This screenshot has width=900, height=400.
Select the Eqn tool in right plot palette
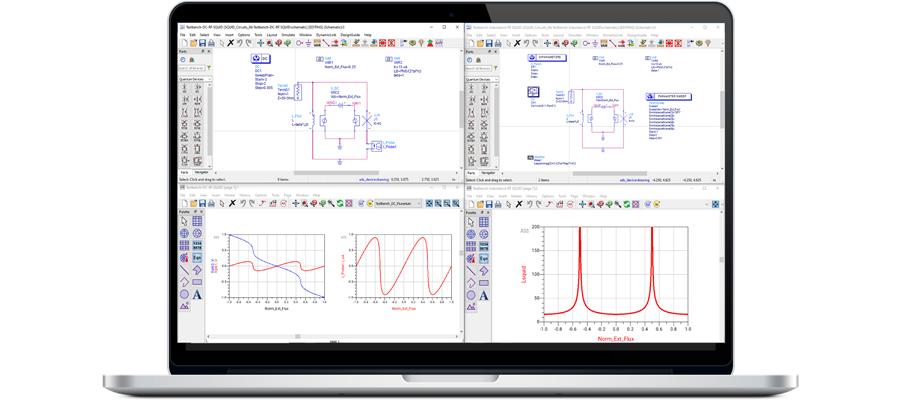483,258
